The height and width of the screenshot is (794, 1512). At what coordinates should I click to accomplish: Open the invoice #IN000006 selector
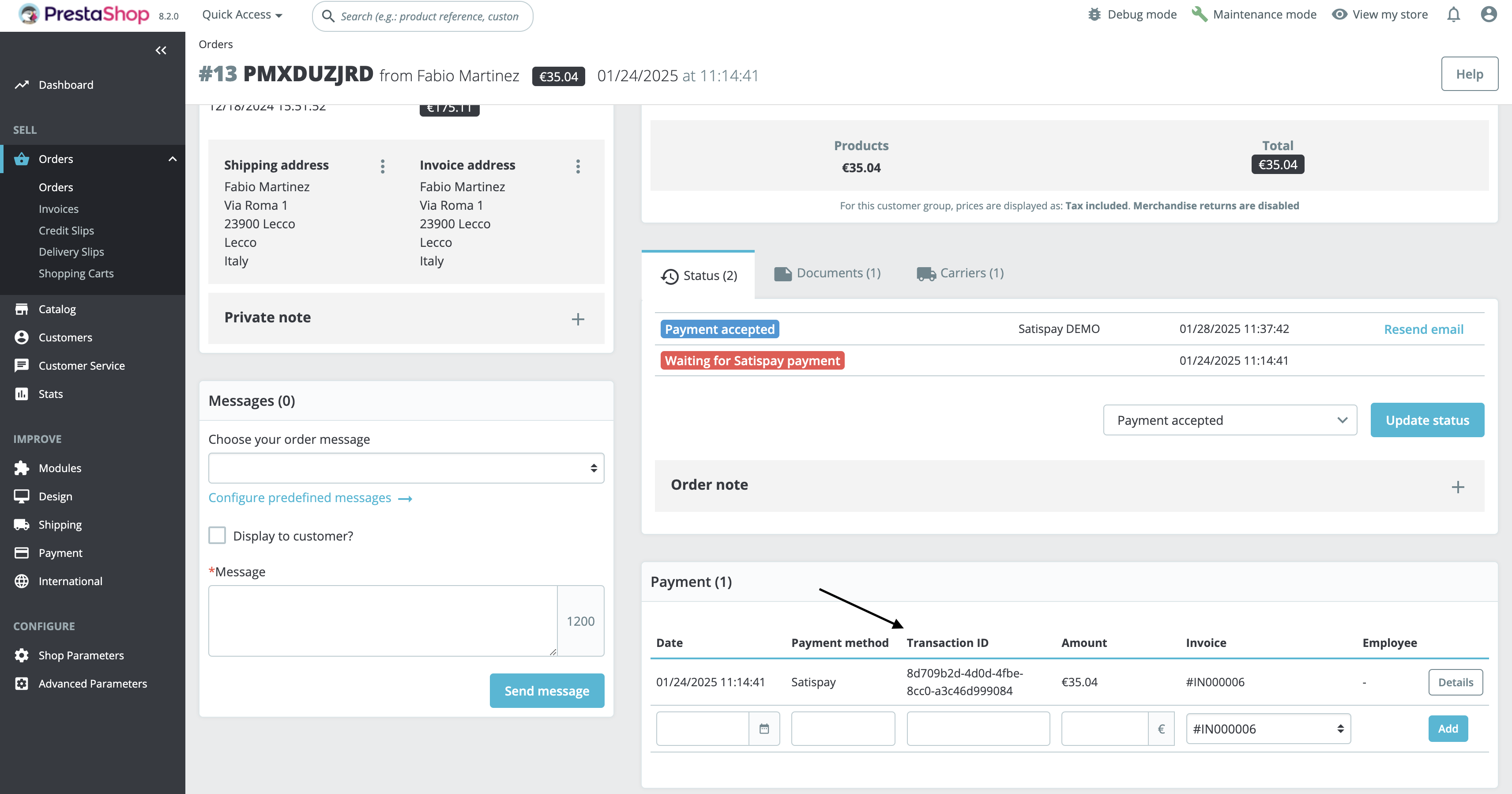click(x=1268, y=729)
